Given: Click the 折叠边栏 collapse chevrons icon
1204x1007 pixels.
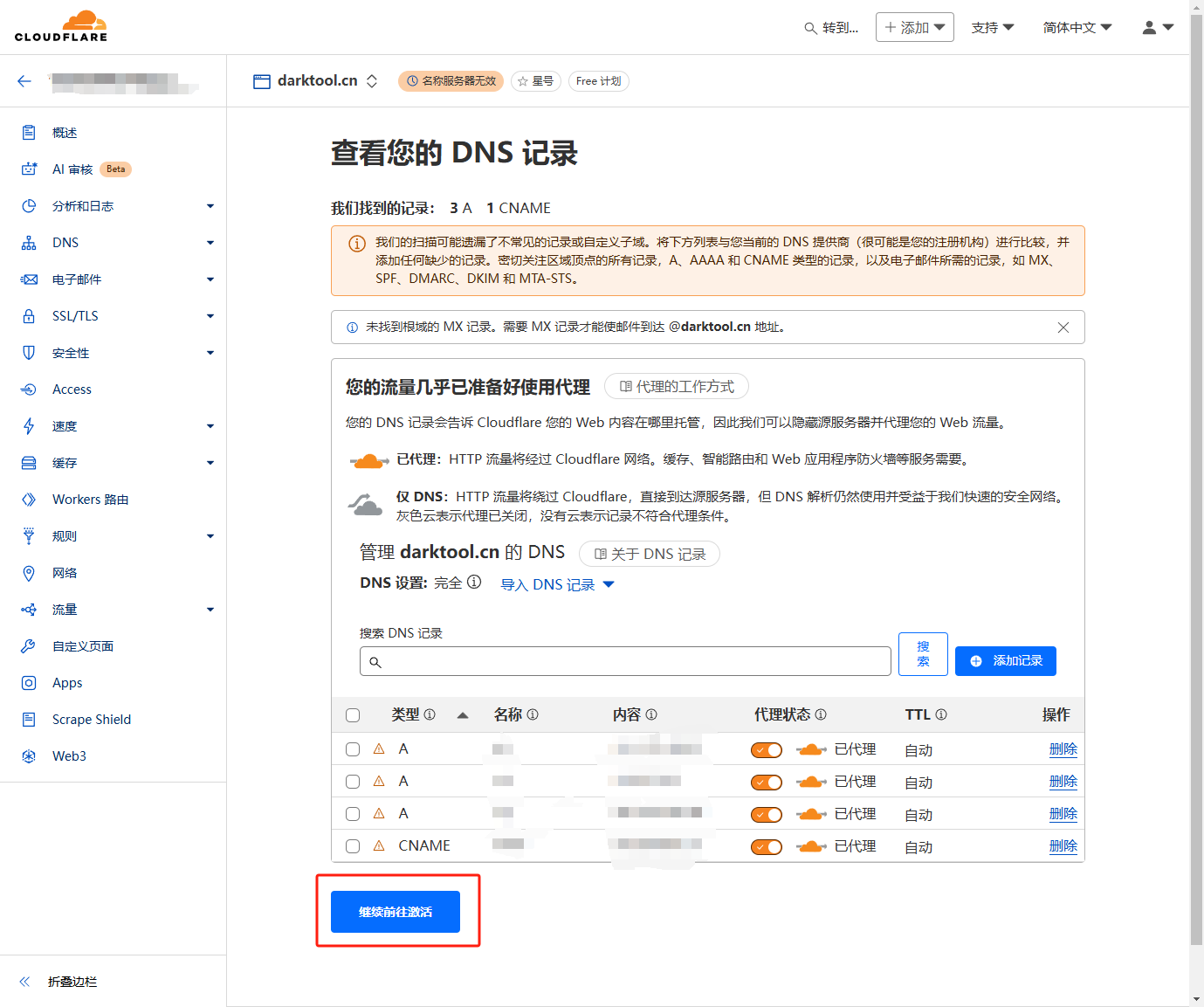Looking at the screenshot, I should pos(24,982).
